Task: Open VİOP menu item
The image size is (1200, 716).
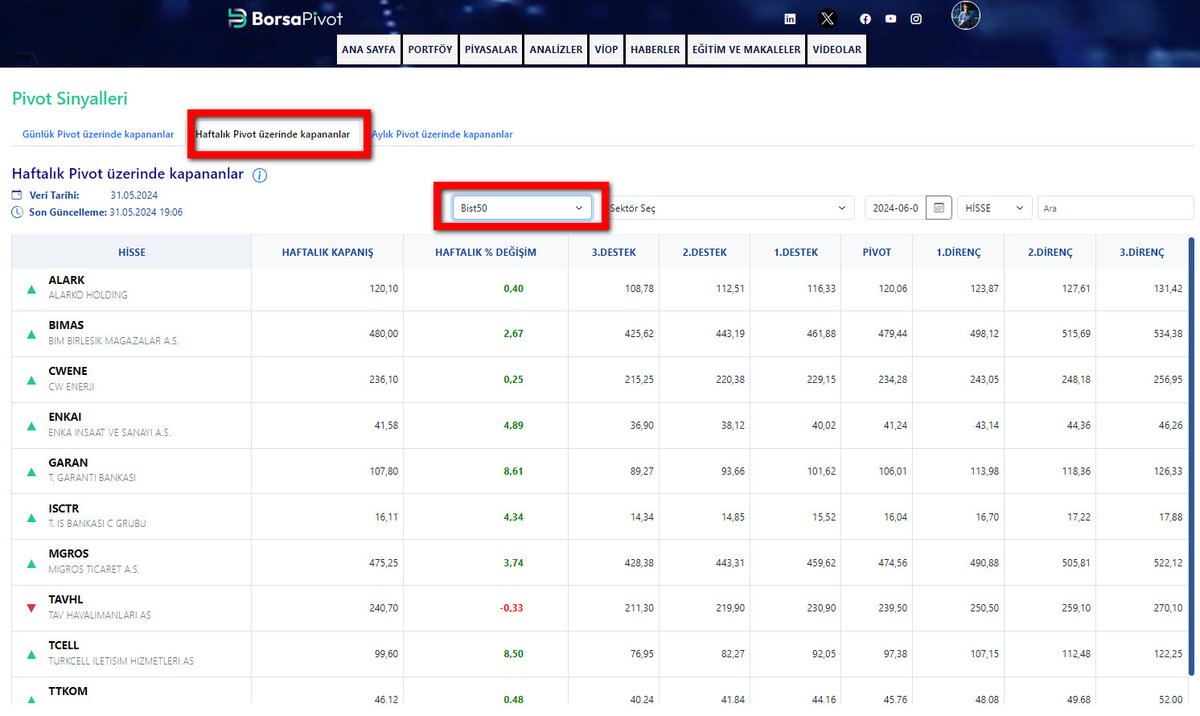Action: [x=606, y=50]
